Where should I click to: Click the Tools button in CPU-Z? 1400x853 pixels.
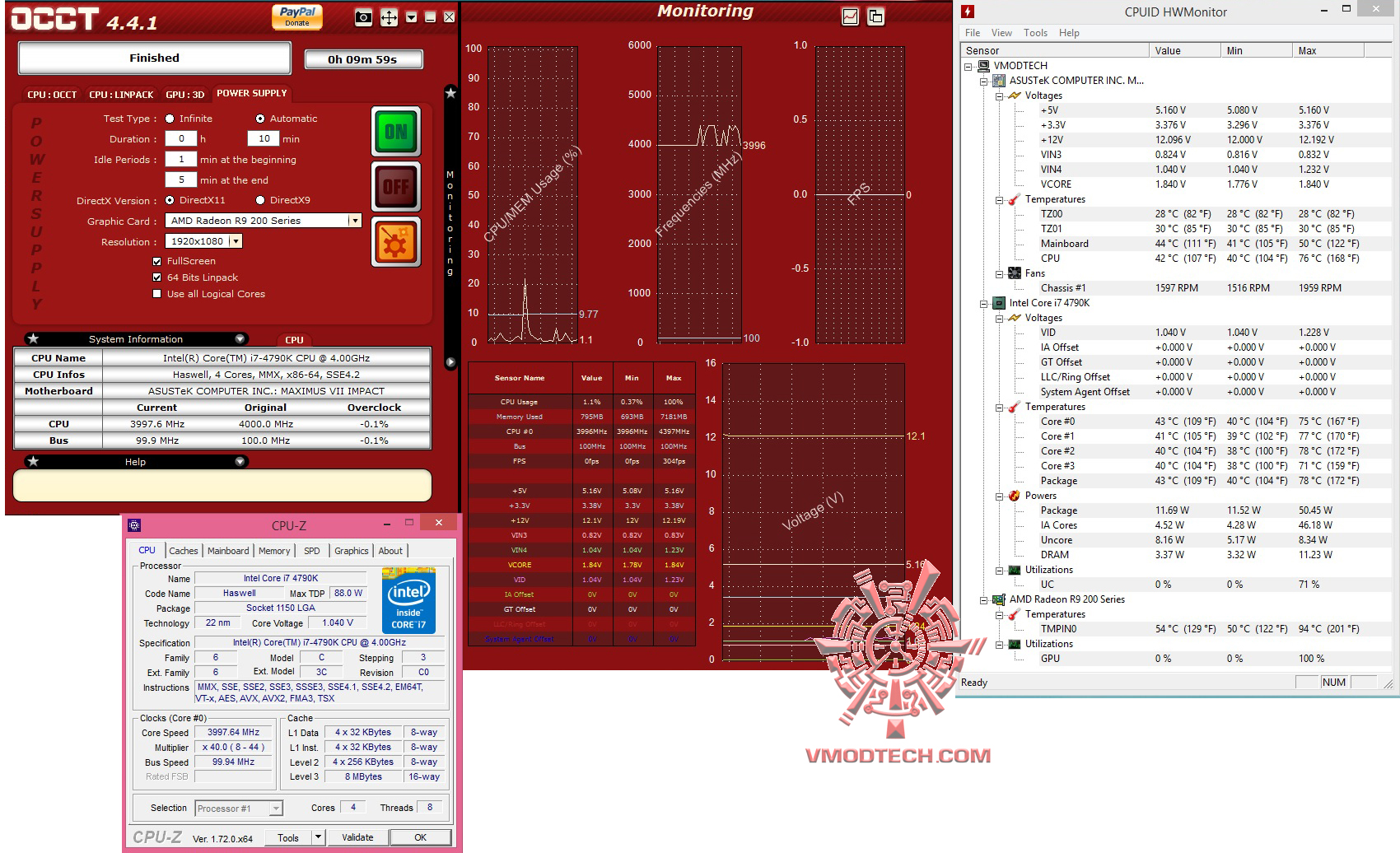(x=288, y=837)
